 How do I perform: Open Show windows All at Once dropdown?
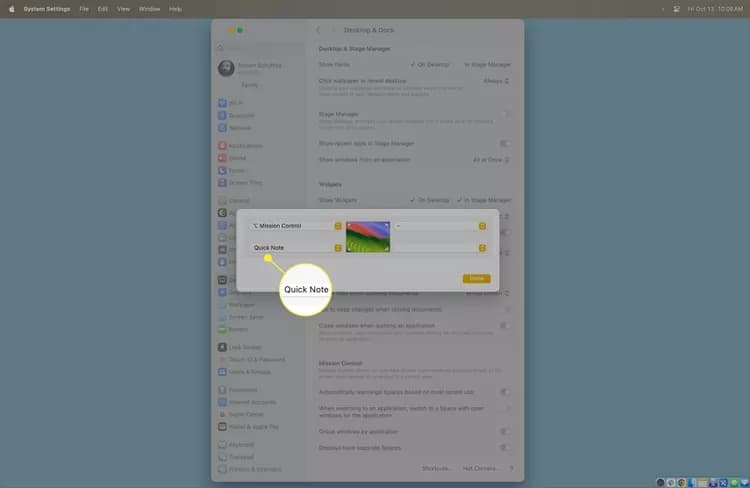(x=491, y=160)
